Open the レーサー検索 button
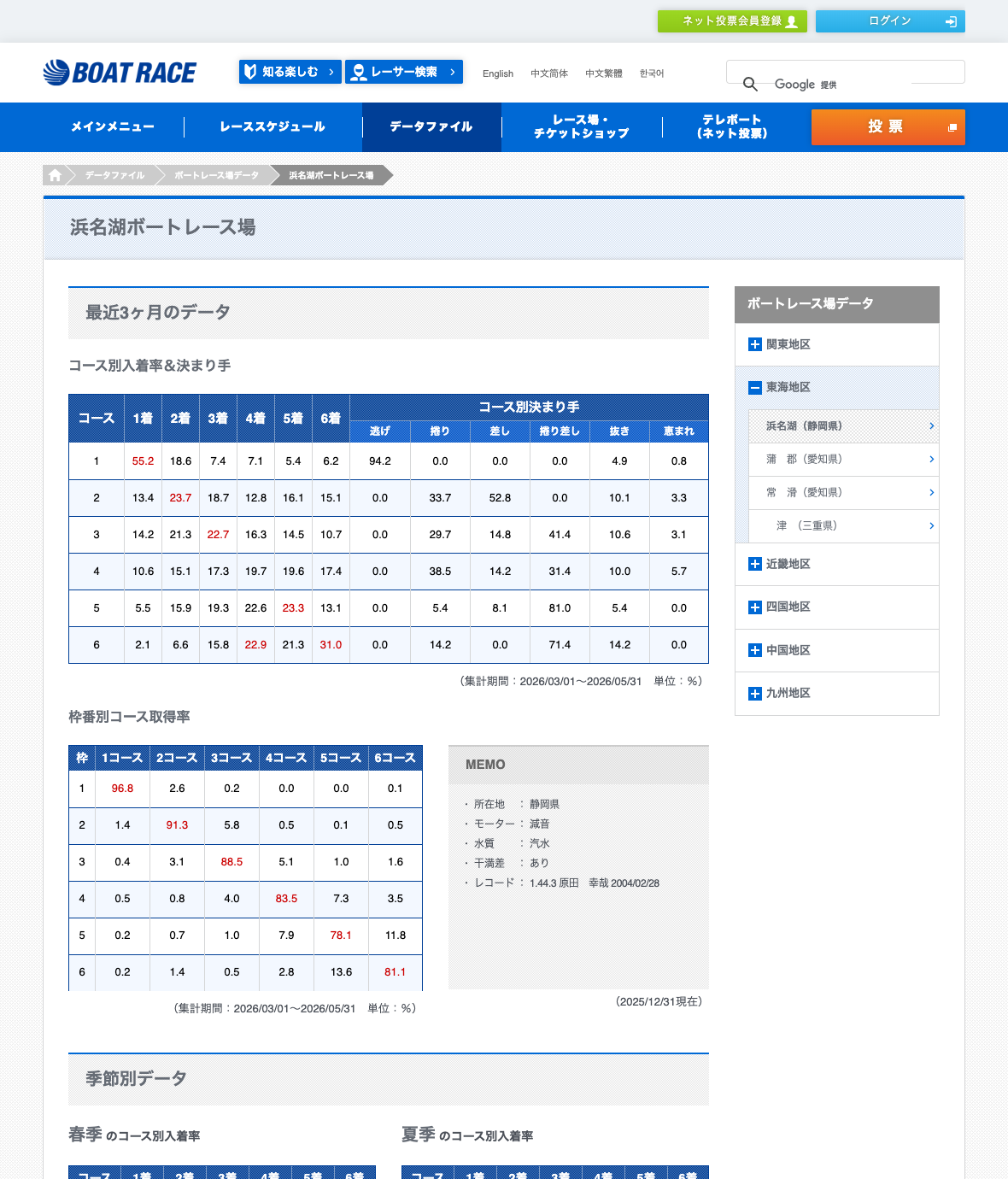This screenshot has height=1179, width=1008. tap(404, 72)
